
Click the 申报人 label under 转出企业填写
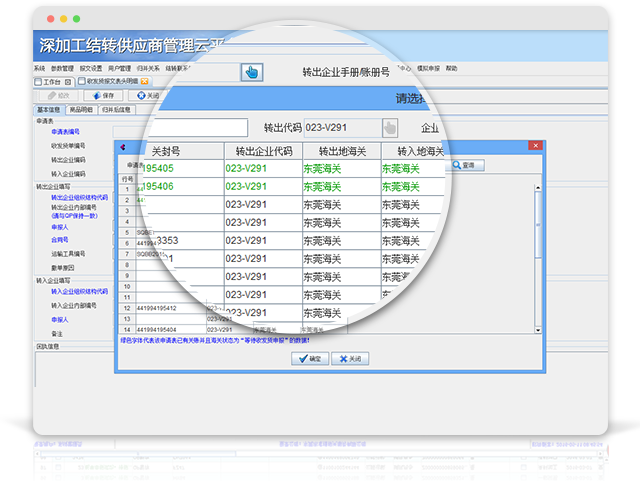coord(60,227)
